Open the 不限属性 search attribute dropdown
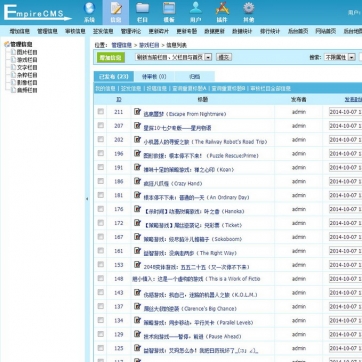362x362 pixels. click(x=340, y=57)
